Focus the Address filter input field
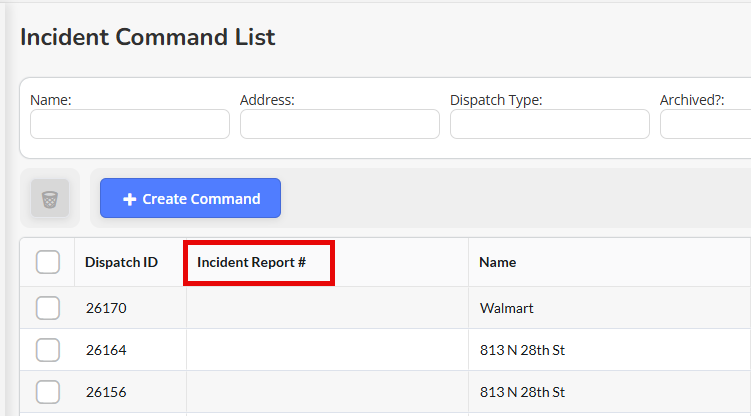 [340, 124]
